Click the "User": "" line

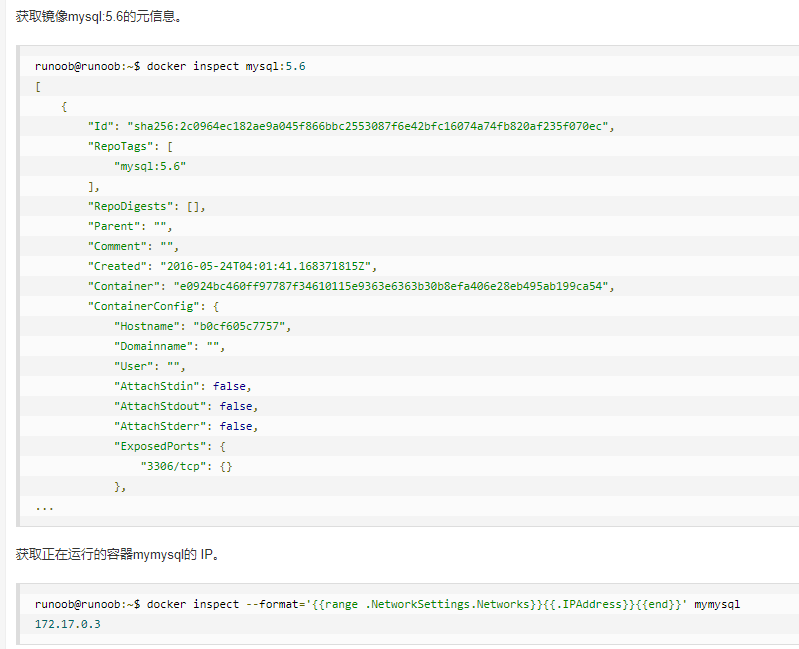point(150,366)
